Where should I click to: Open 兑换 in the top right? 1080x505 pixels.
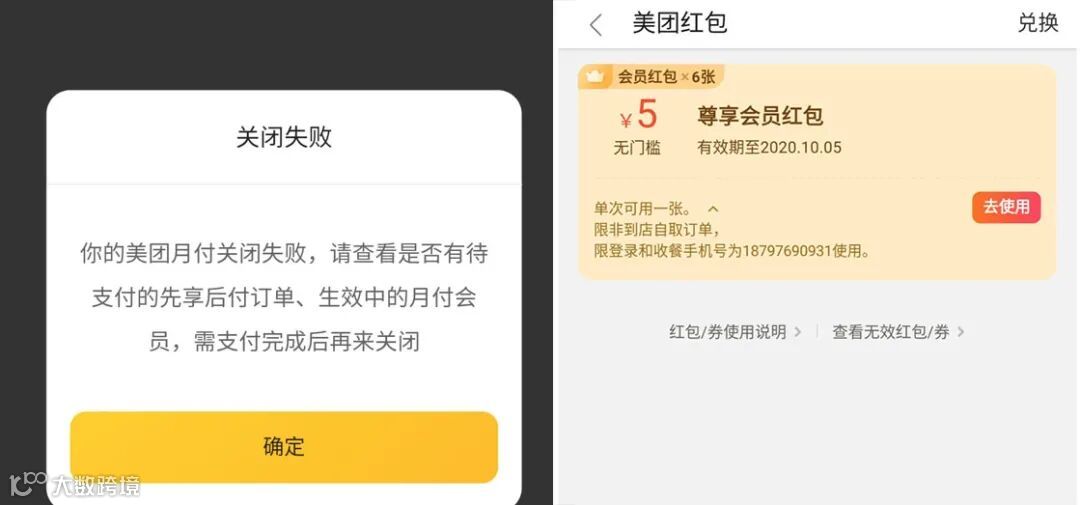[x=1037, y=23]
